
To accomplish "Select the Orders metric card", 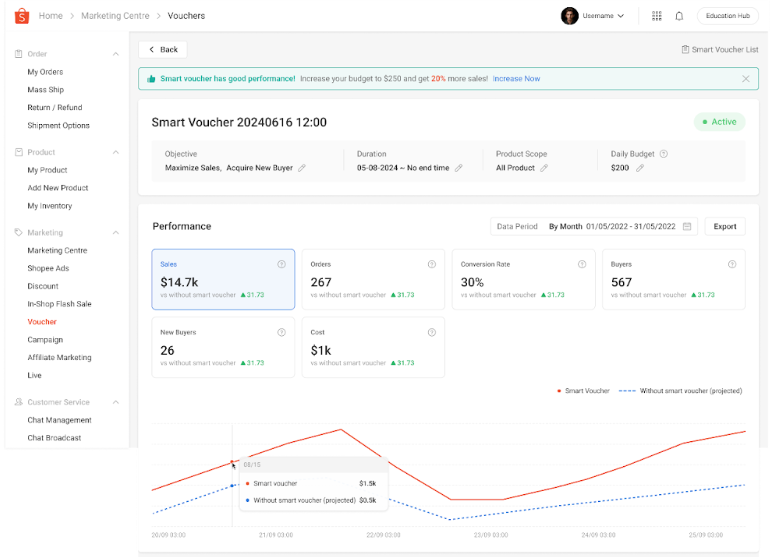I will pyautogui.click(x=373, y=279).
